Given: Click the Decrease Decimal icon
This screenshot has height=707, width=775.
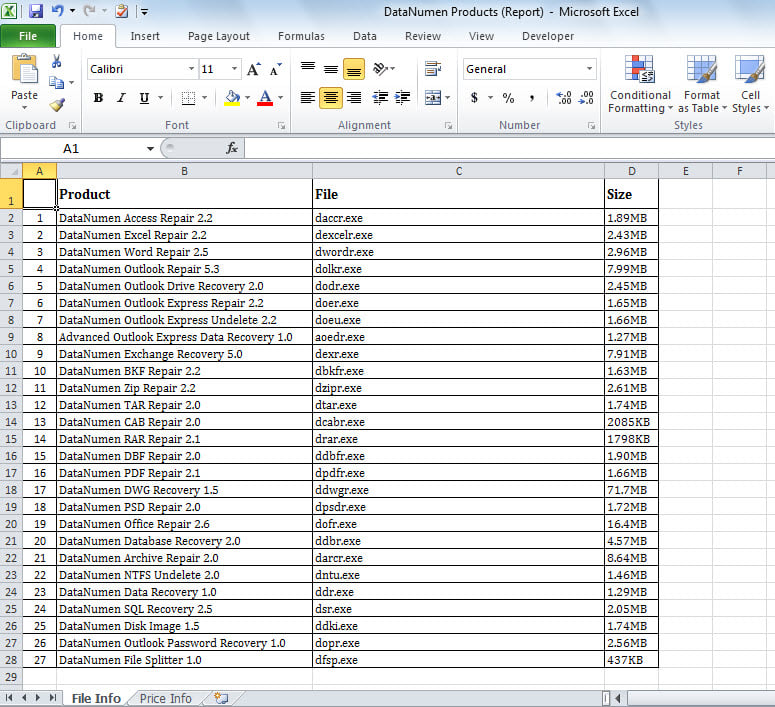Looking at the screenshot, I should point(586,97).
